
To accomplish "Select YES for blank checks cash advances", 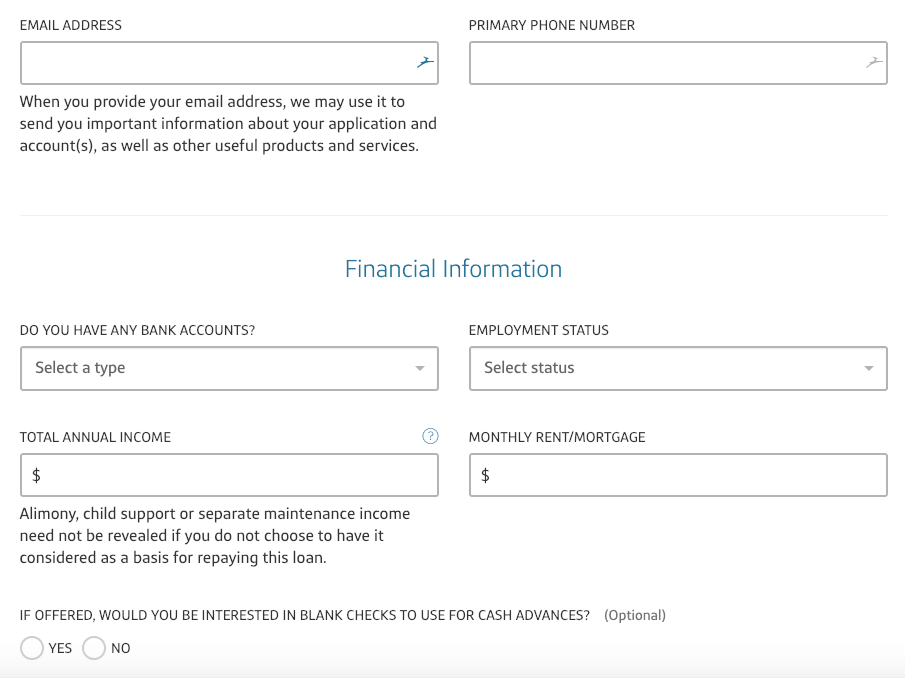I will [32, 648].
